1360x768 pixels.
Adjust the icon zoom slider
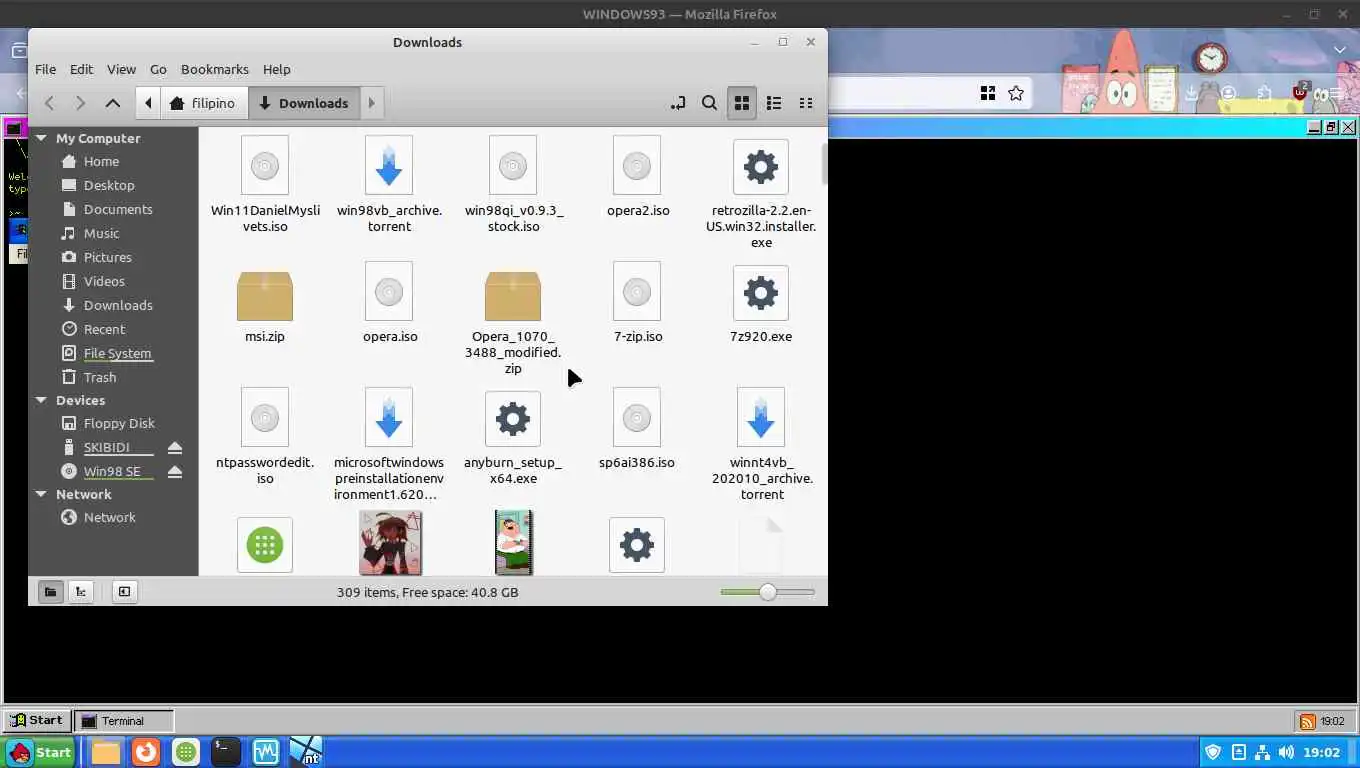[x=767, y=592]
